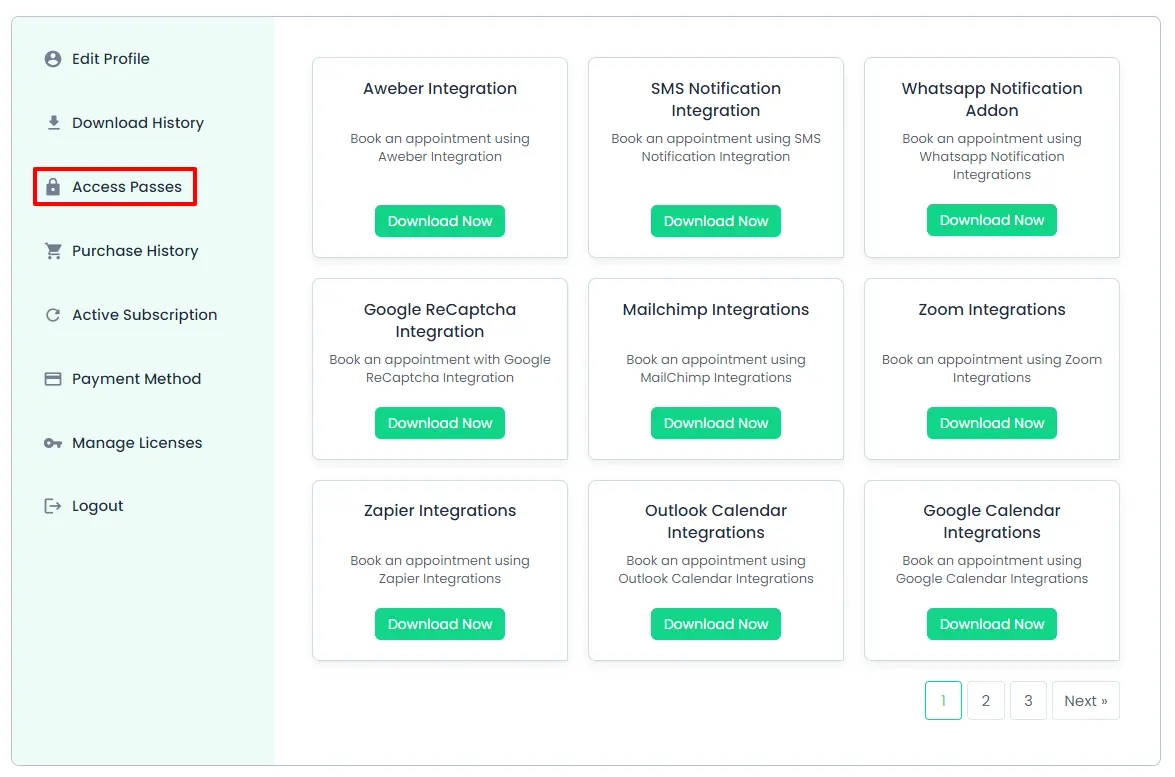This screenshot has height=777, width=1175.
Task: Click the Purchase History cart icon
Action: (x=53, y=251)
